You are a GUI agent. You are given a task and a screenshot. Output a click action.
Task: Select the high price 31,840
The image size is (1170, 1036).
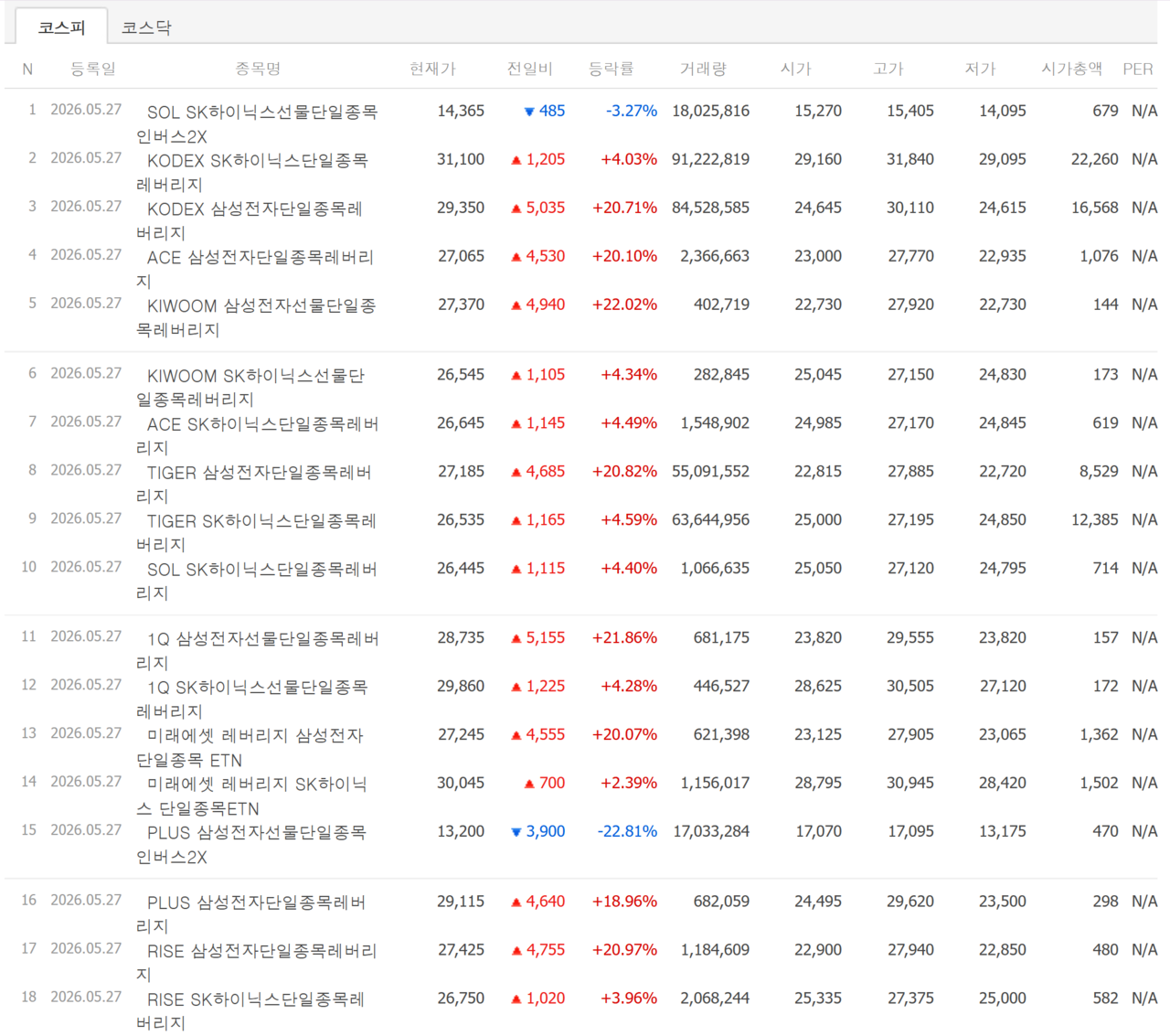(x=910, y=159)
